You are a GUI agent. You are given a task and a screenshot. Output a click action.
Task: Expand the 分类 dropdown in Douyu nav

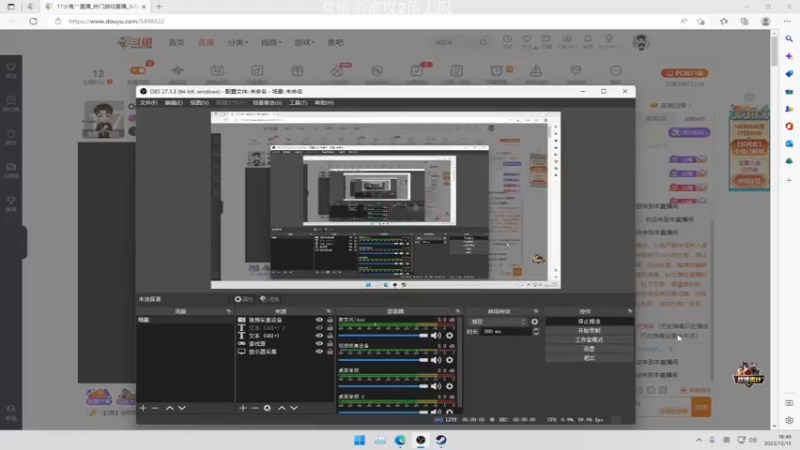238,42
